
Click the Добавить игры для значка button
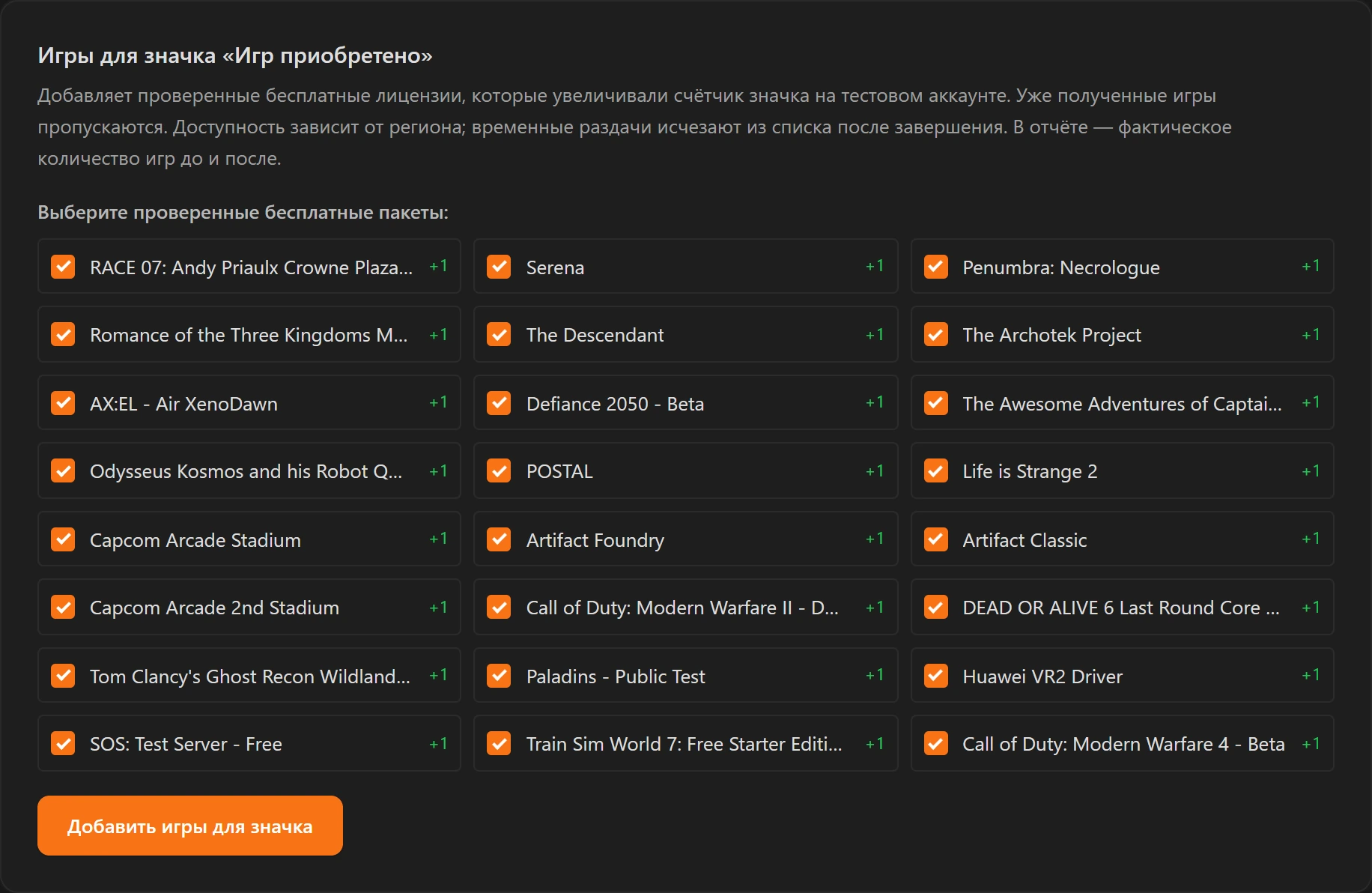[x=190, y=826]
